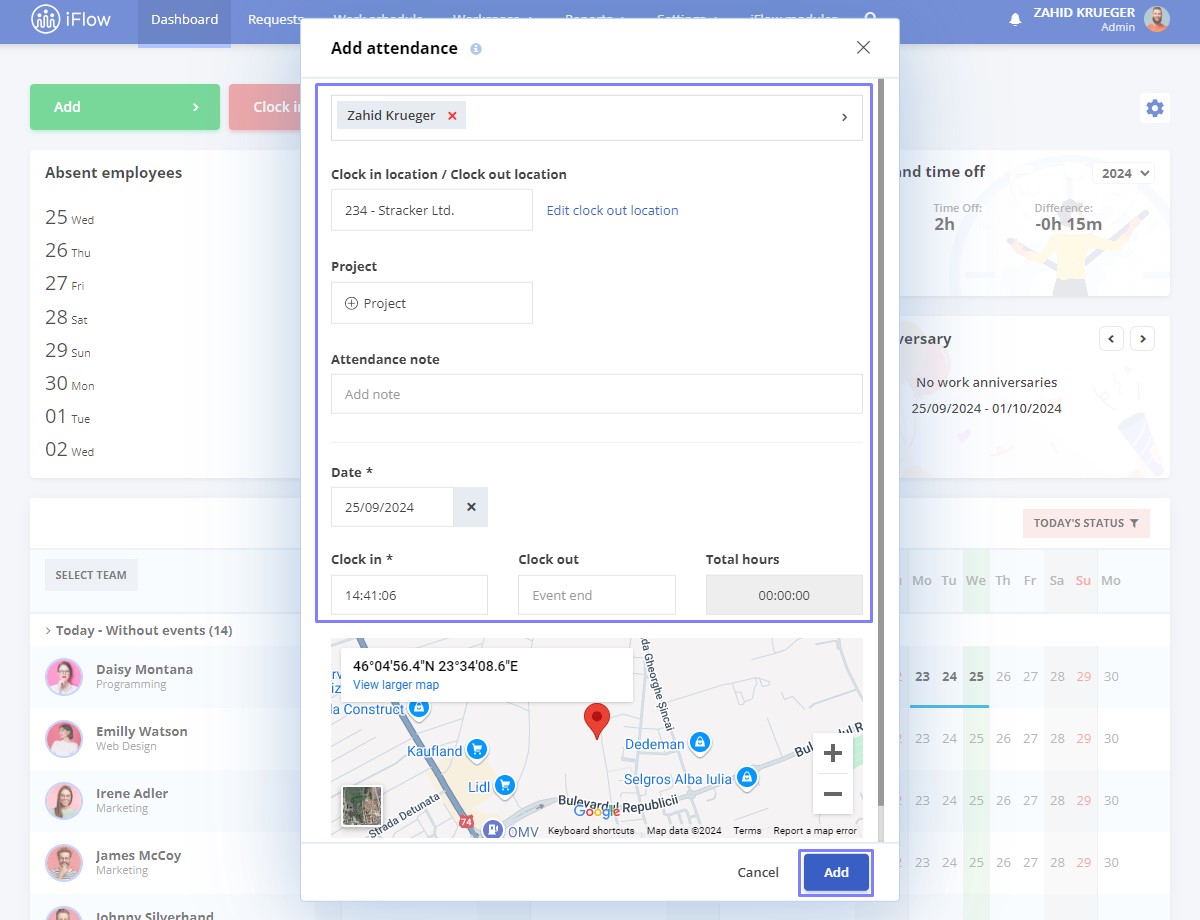Open TODAY'S STATUS filter
Image resolution: width=1200 pixels, height=920 pixels.
tap(1086, 523)
